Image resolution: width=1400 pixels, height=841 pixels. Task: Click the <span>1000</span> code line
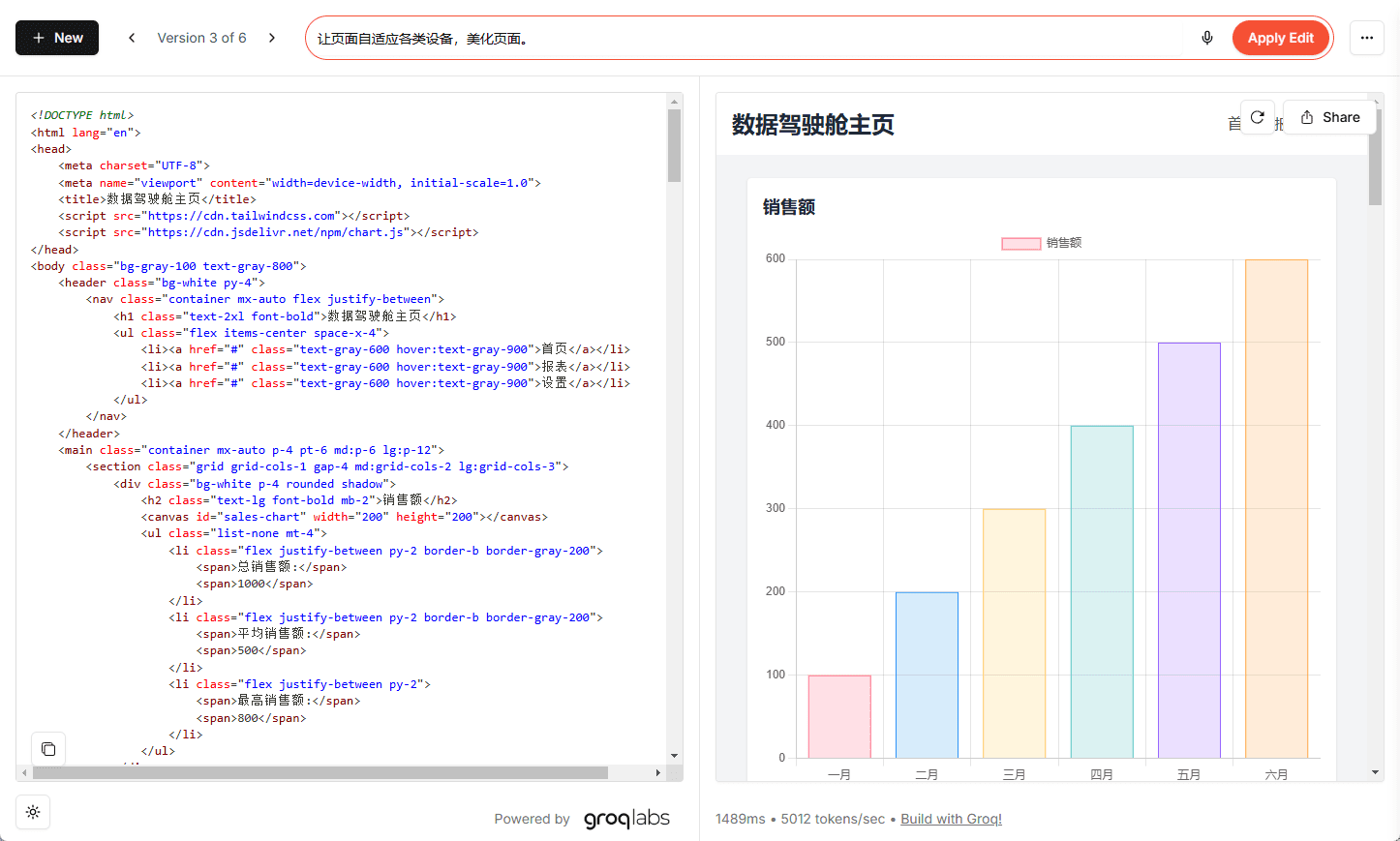coord(255,584)
